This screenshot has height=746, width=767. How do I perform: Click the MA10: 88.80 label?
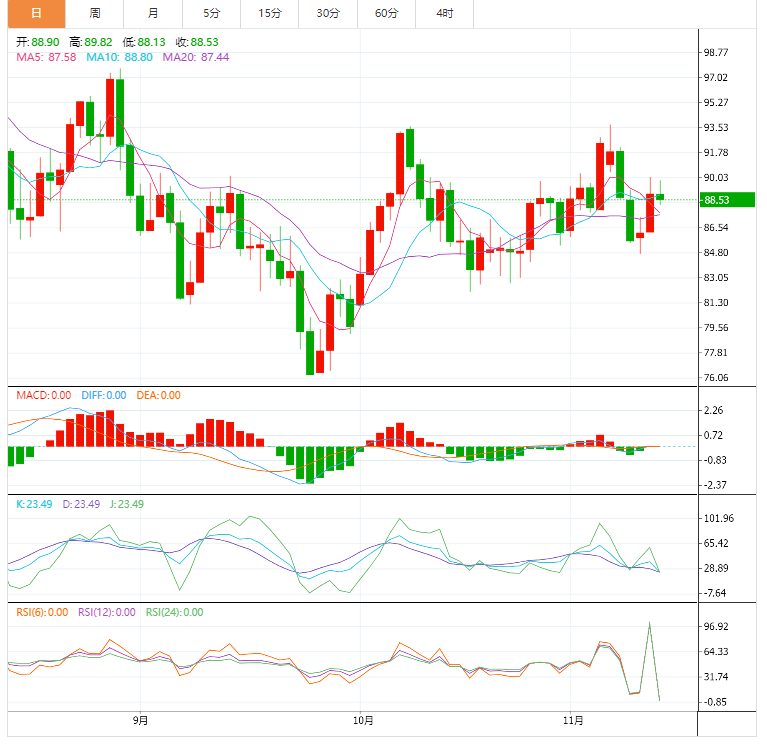(119, 57)
